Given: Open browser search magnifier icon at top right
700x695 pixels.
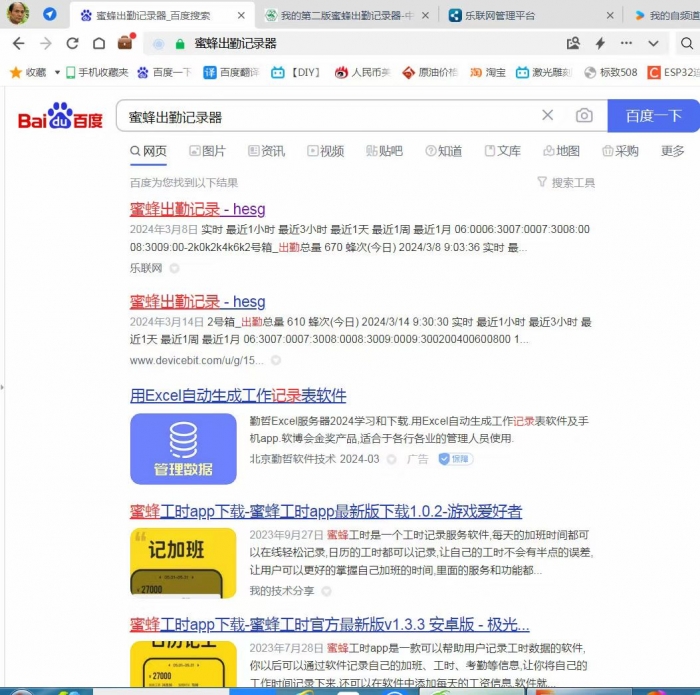Looking at the screenshot, I should point(686,44).
